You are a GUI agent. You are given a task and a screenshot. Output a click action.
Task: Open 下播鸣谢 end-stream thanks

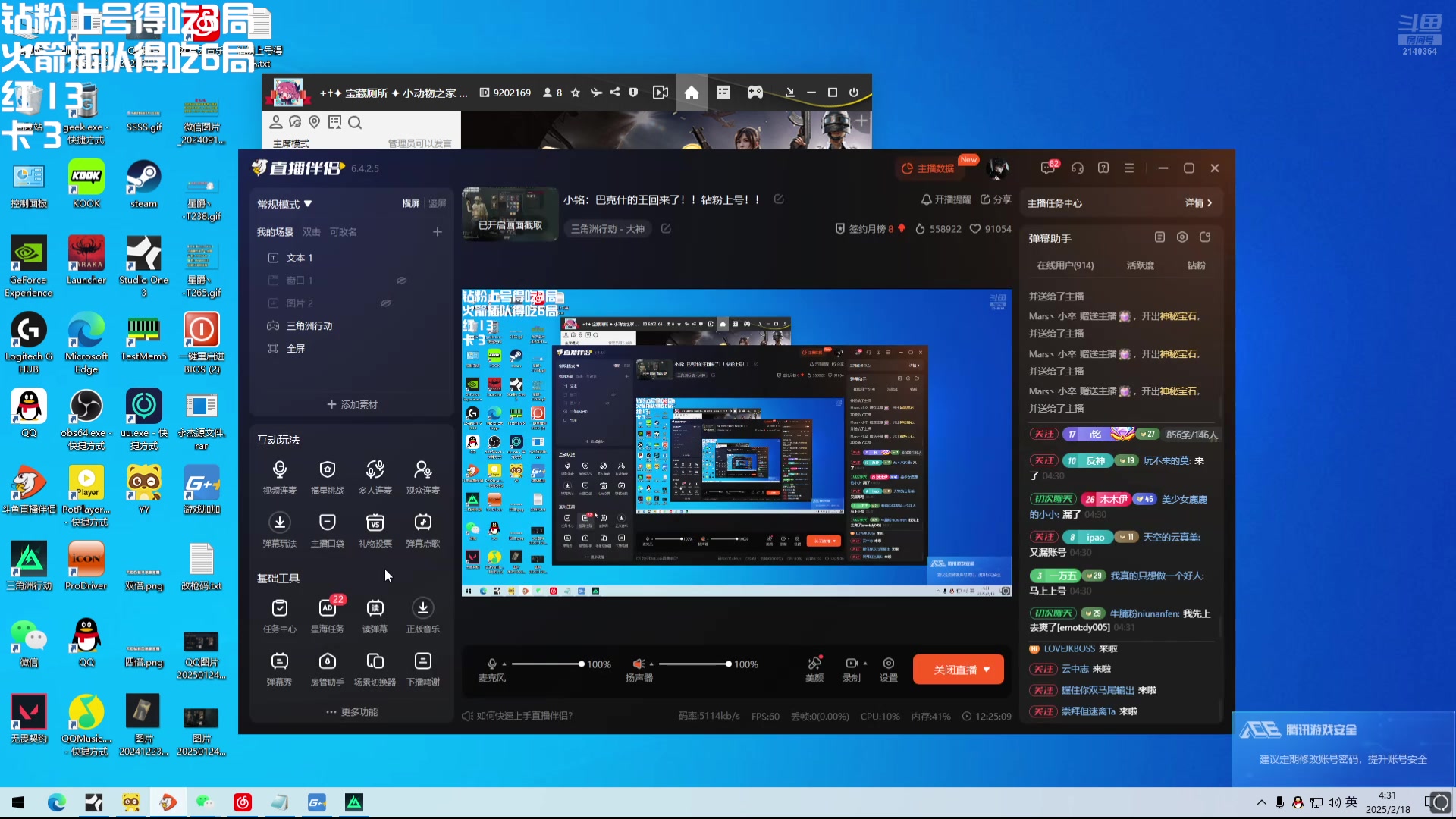423,669
